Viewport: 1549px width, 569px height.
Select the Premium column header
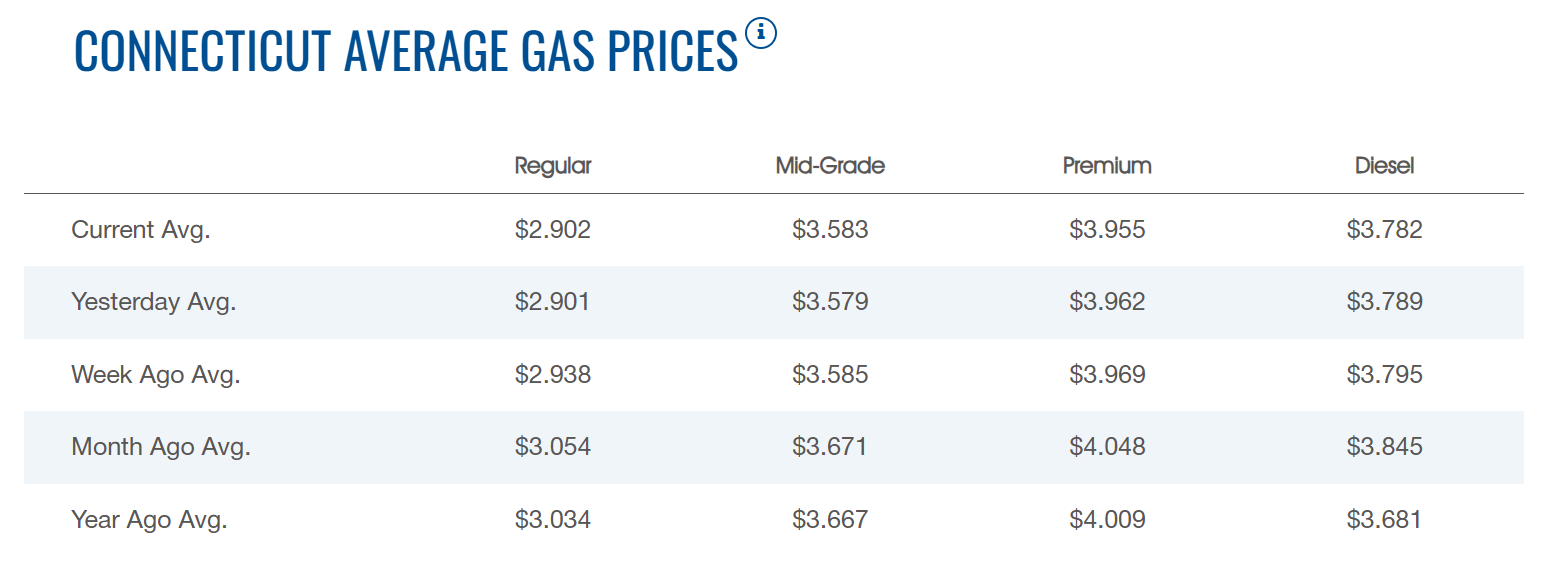[1107, 166]
